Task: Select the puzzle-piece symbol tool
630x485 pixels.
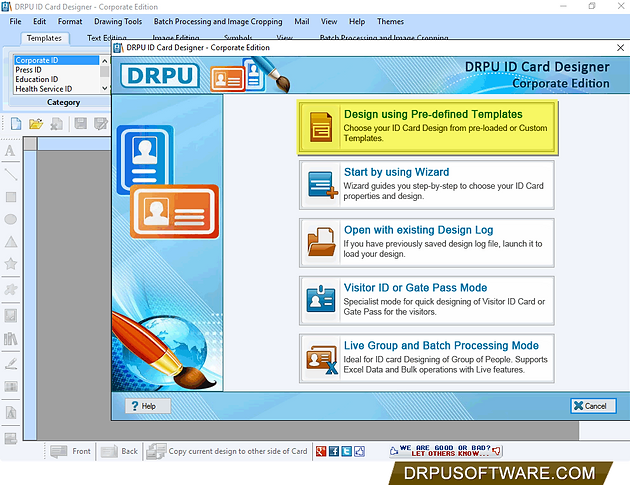Action: (x=10, y=289)
